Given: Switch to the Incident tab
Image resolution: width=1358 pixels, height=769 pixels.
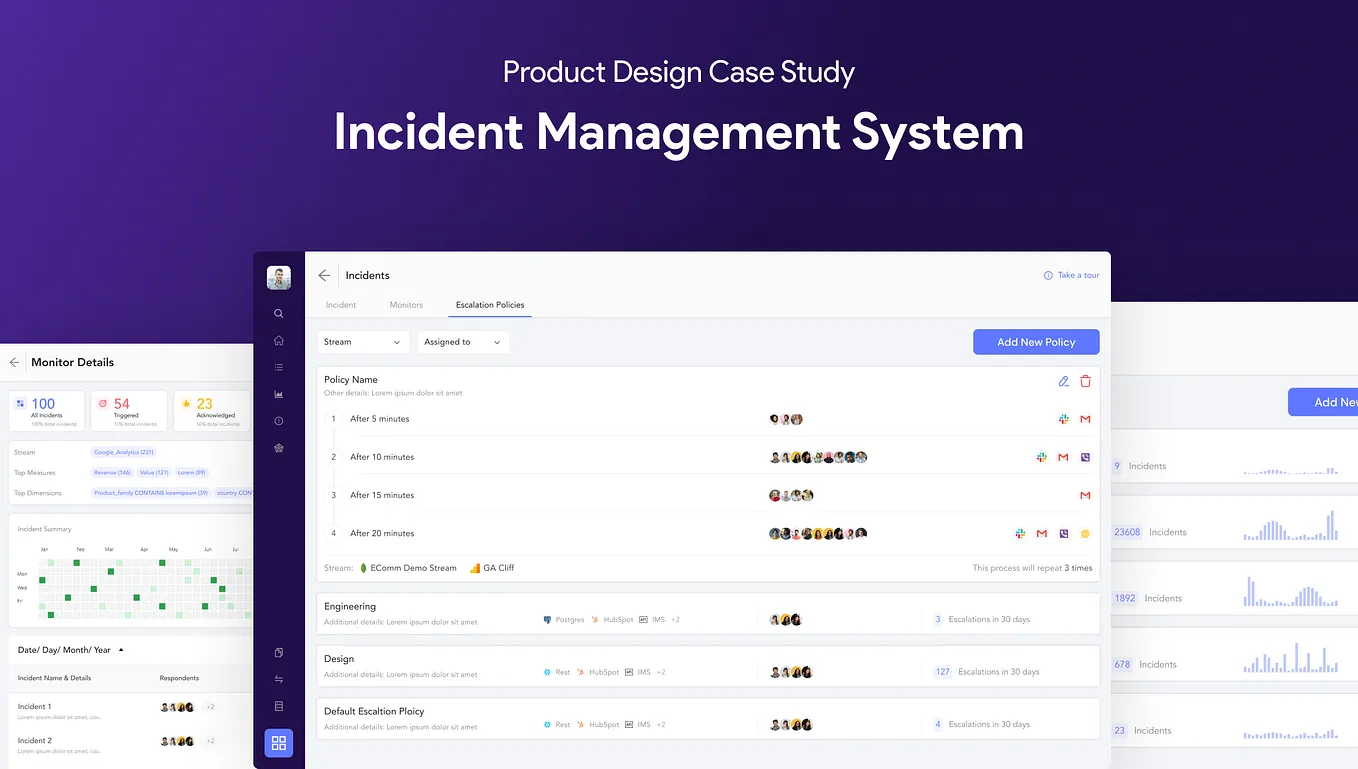Looking at the screenshot, I should 341,305.
